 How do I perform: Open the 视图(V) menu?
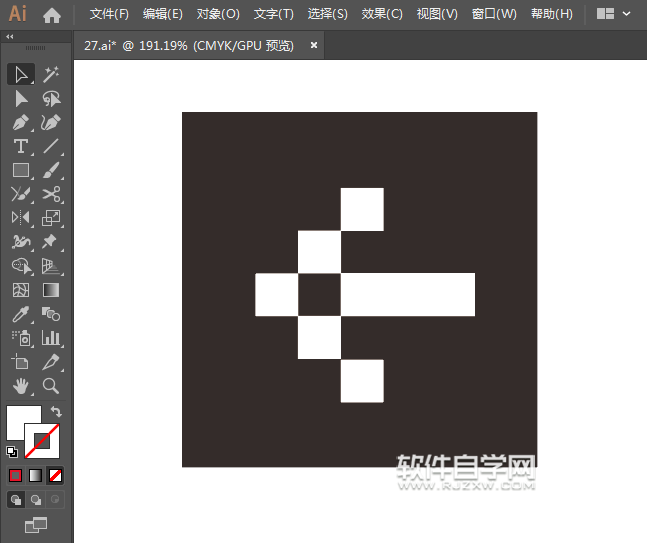437,14
